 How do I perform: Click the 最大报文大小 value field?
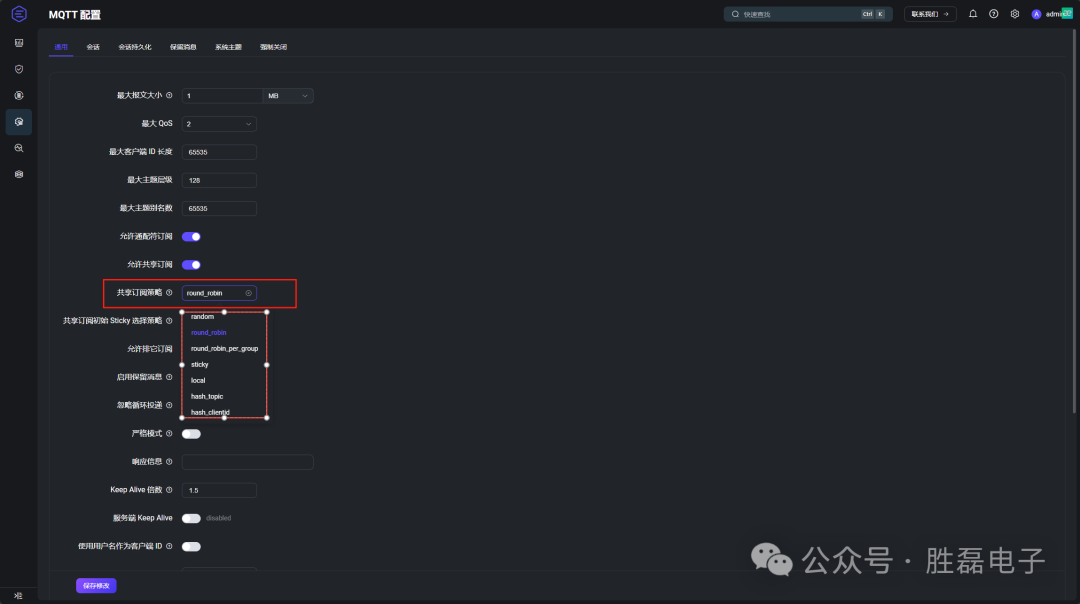222,96
